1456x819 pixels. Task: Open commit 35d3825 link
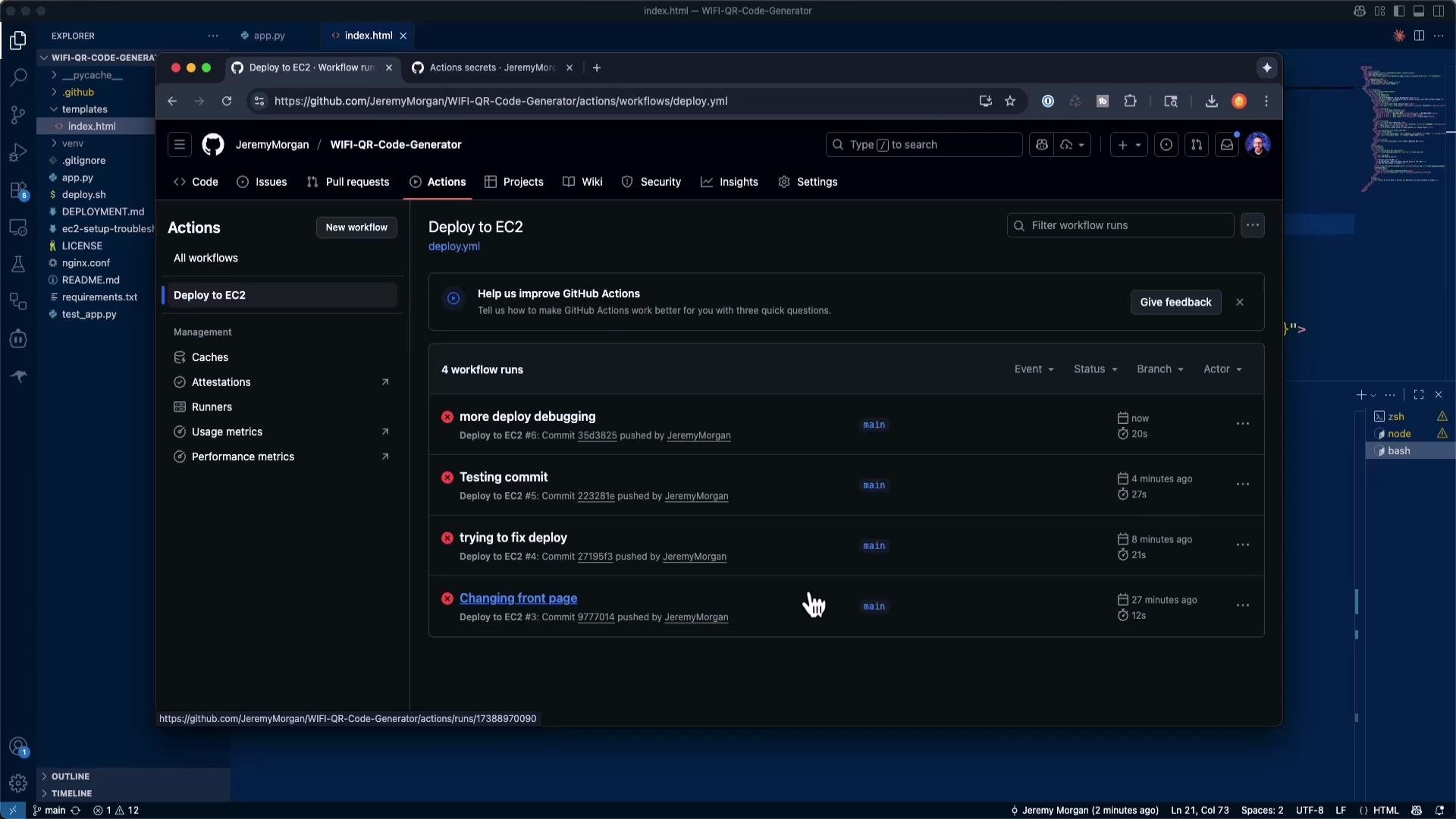pyautogui.click(x=597, y=435)
